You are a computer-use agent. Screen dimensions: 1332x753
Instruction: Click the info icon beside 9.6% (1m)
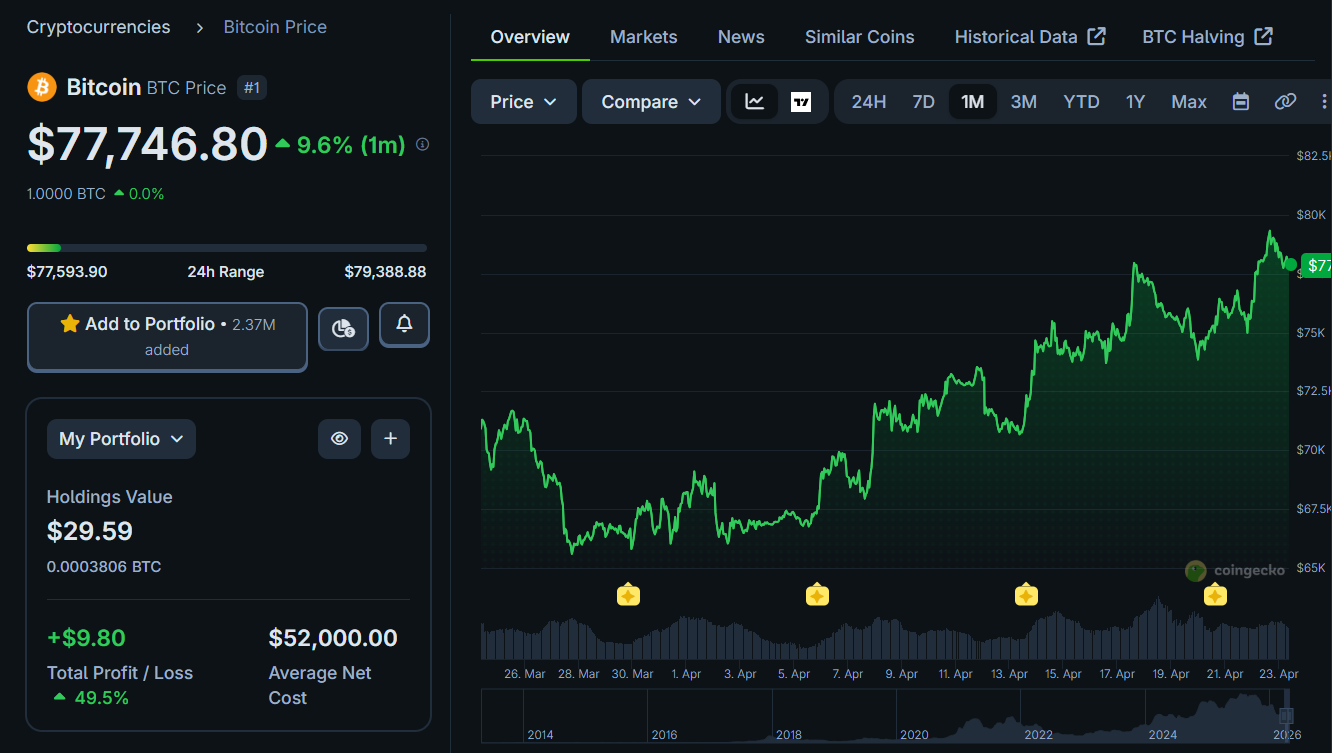[422, 145]
